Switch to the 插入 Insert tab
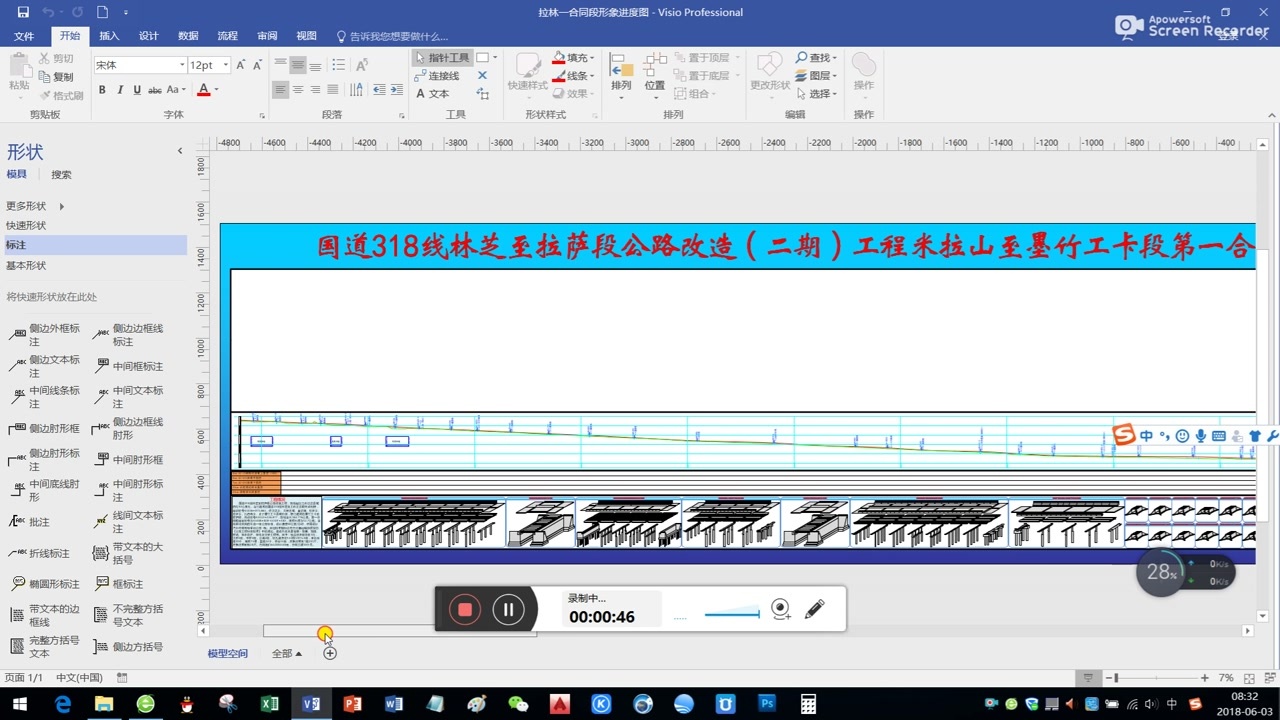This screenshot has height=720, width=1280. pos(109,36)
